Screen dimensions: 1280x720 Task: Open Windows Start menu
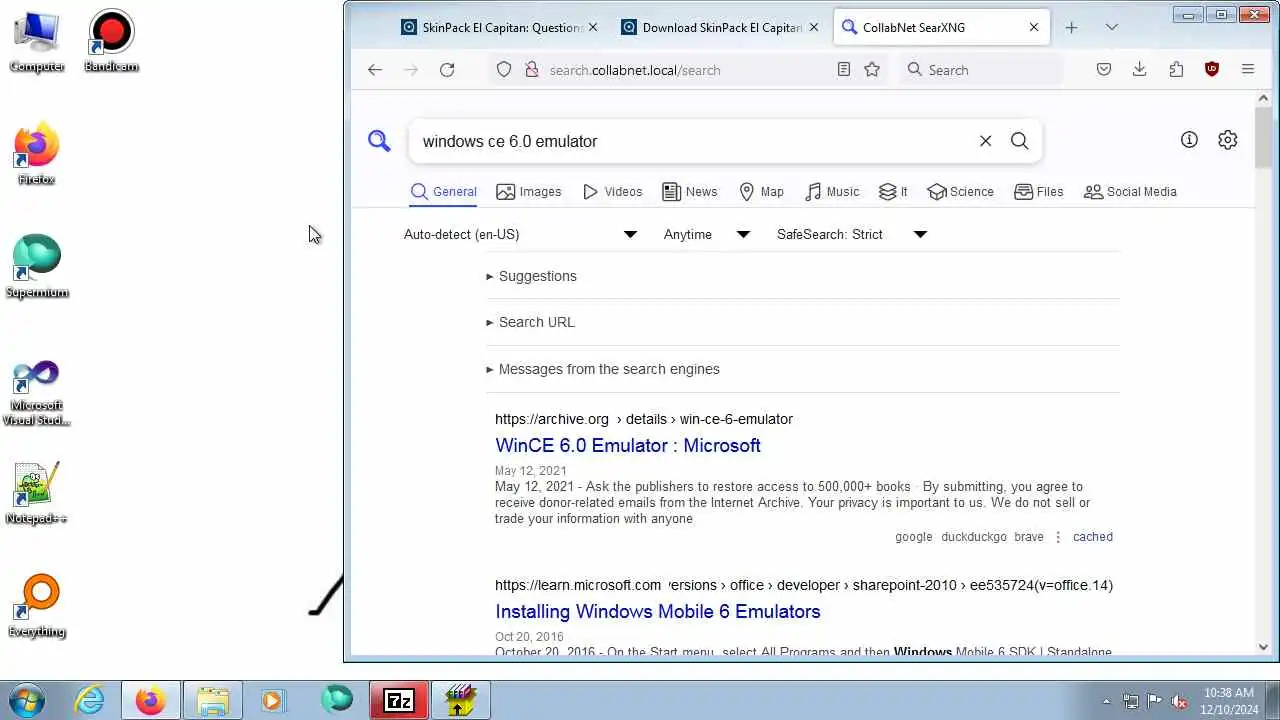25,700
